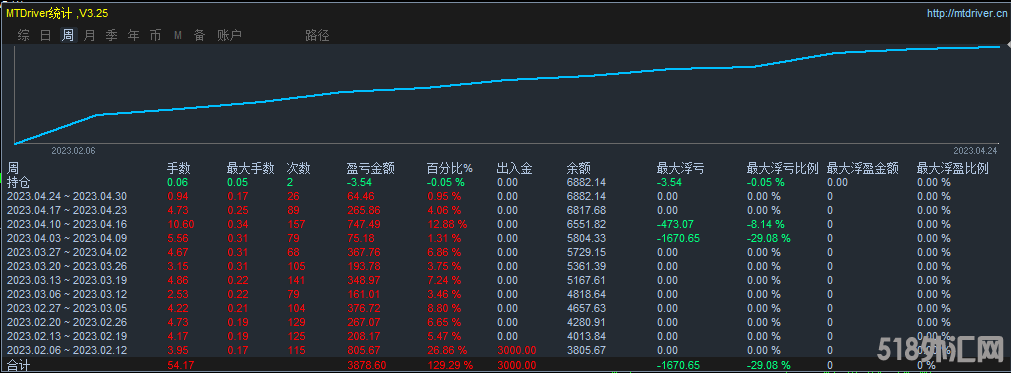1011x373 pixels.
Task: Click the 持仓 profit value -3.54
Action: point(358,182)
